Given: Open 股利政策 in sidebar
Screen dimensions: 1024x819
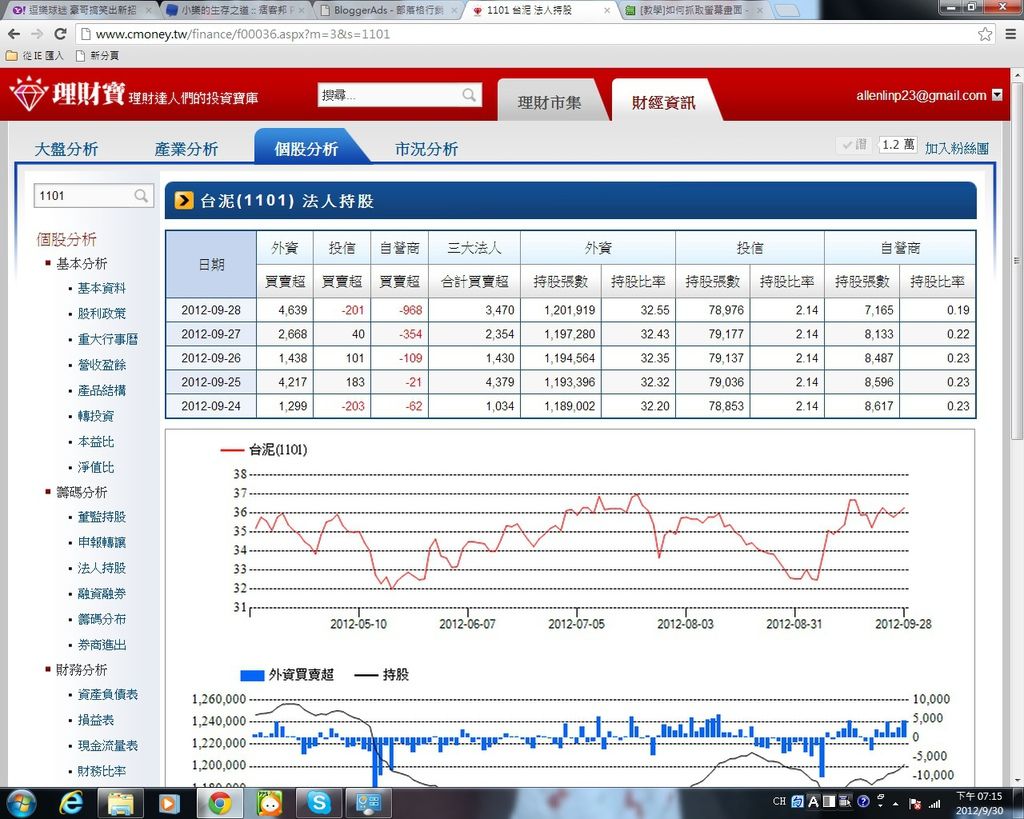Looking at the screenshot, I should [101, 313].
